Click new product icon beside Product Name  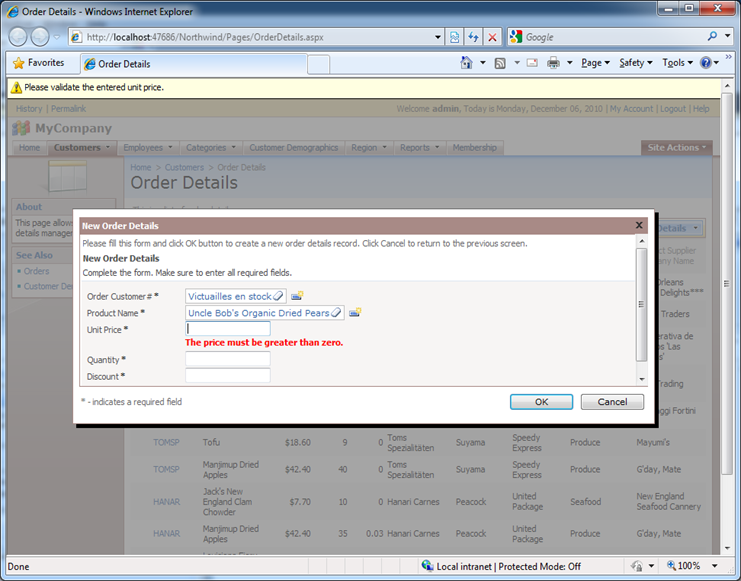(x=355, y=312)
